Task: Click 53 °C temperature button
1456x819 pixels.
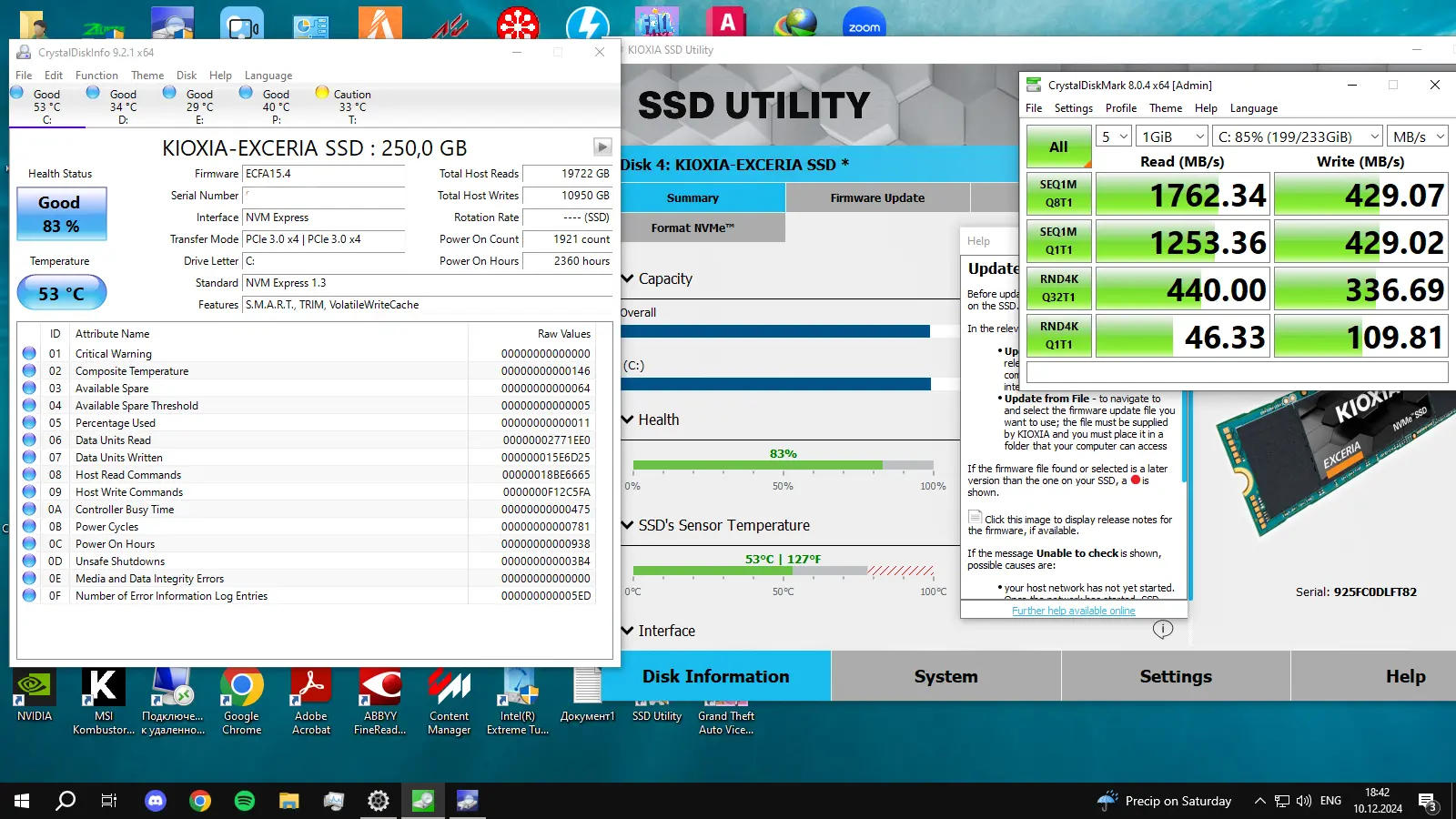Action: 62,293
